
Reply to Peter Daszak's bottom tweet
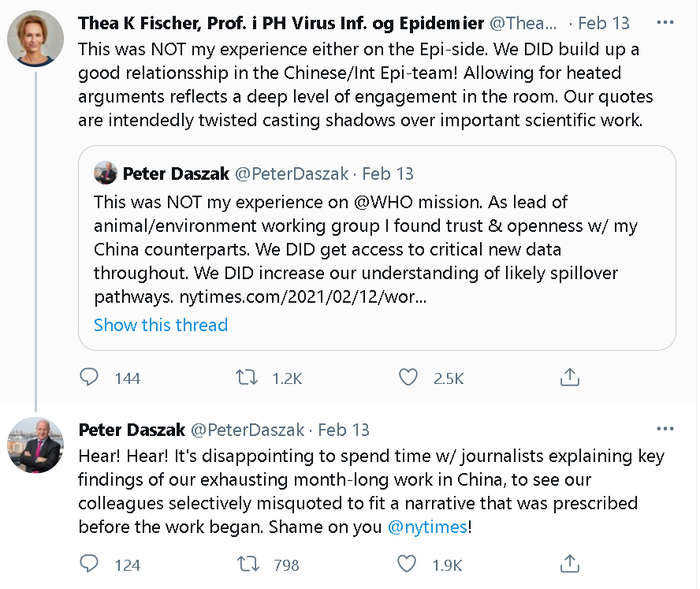pos(89,565)
